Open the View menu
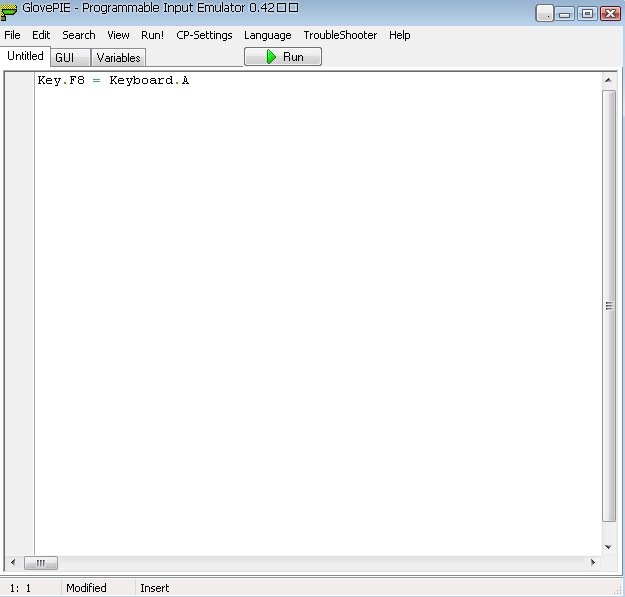The width and height of the screenshot is (625, 597). pos(118,35)
